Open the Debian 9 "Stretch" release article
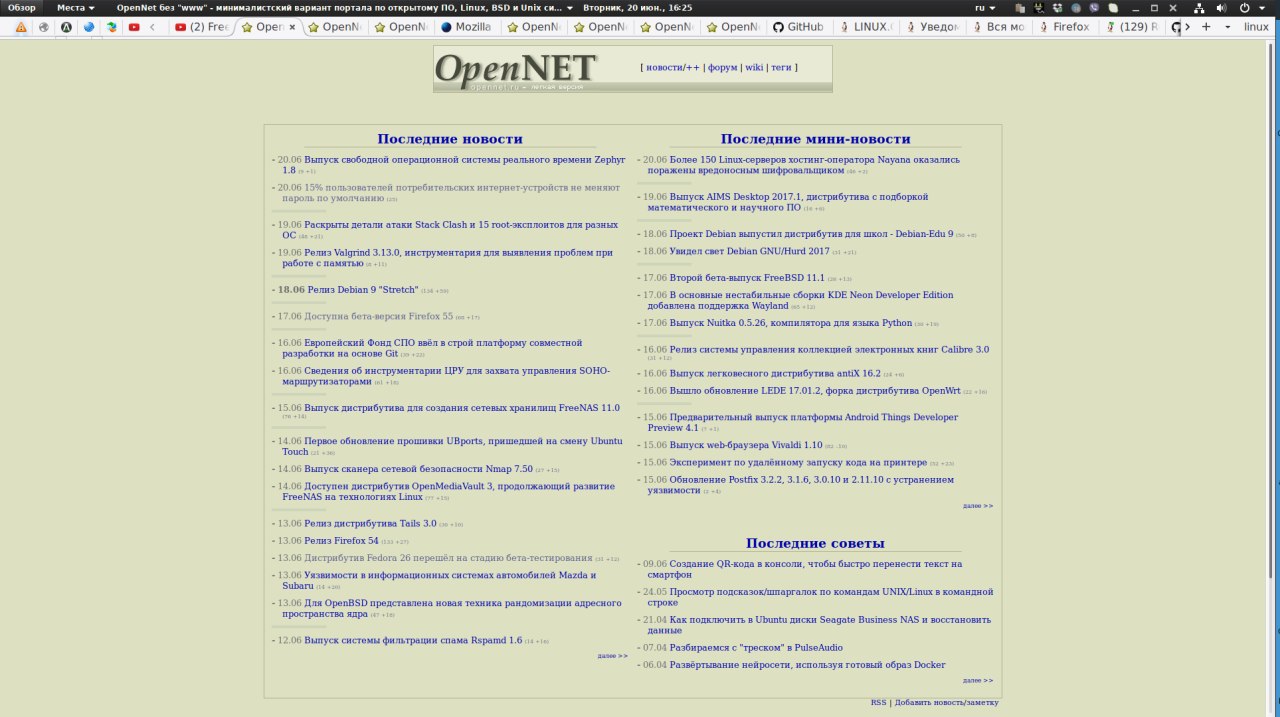The image size is (1280, 717). click(x=363, y=289)
